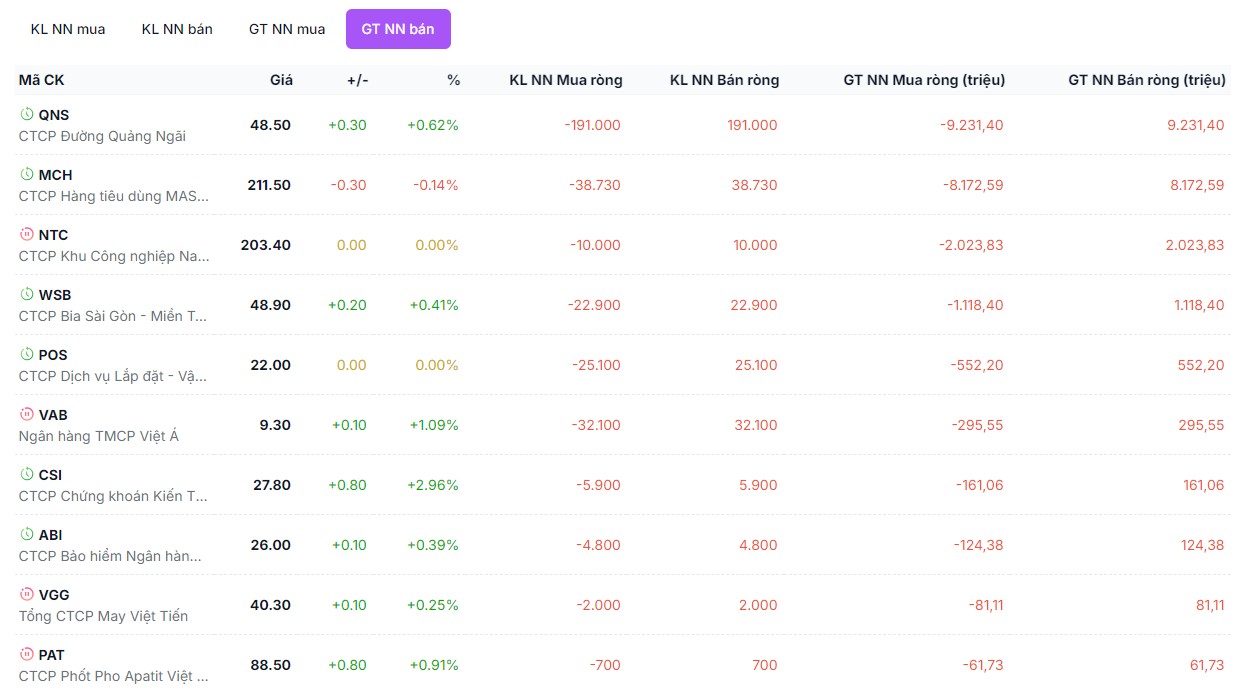Open the GT NN mua tab
Viewport: 1237px width, 690px height.
(x=287, y=29)
